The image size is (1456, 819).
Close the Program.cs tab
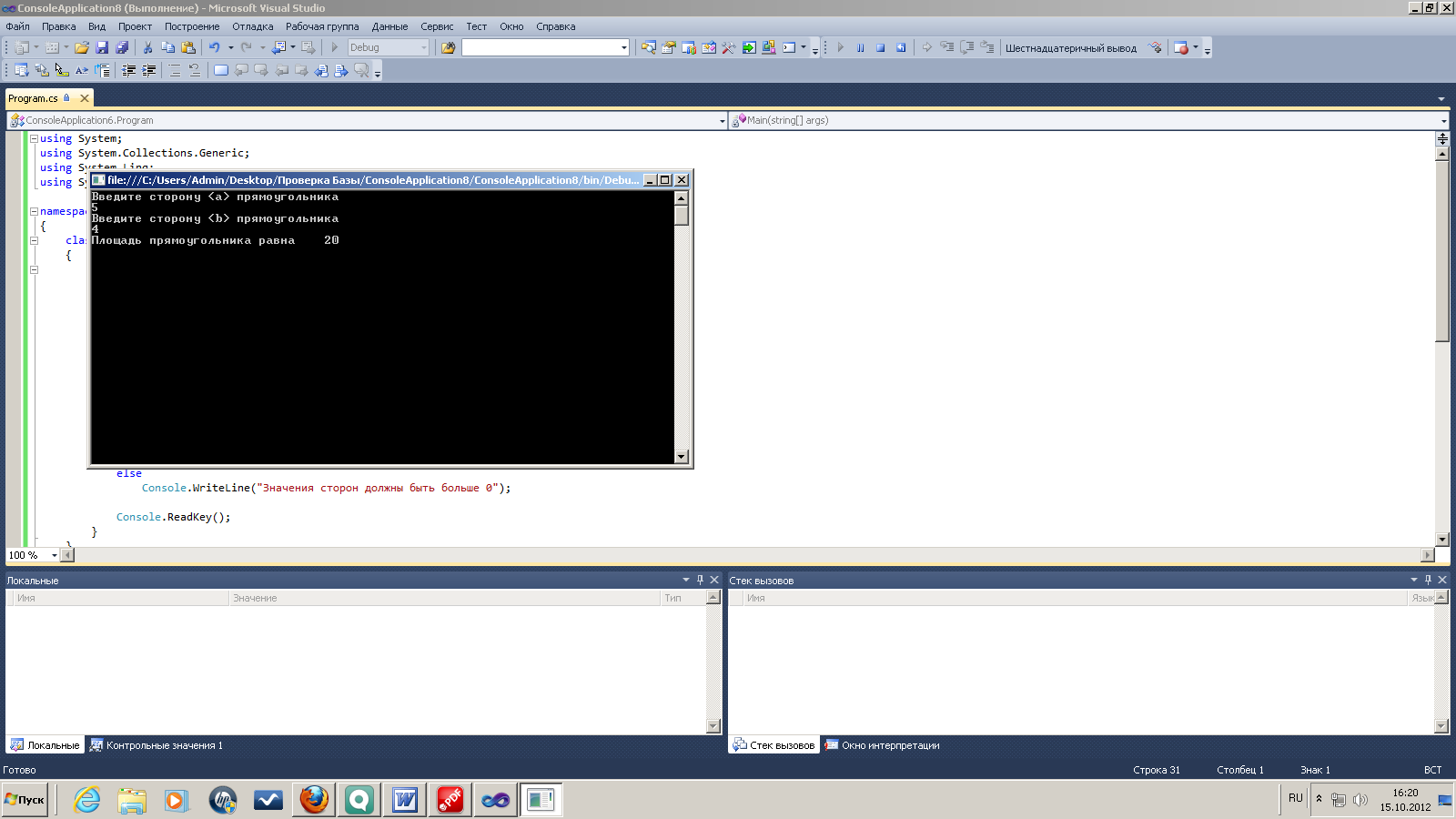[x=85, y=98]
